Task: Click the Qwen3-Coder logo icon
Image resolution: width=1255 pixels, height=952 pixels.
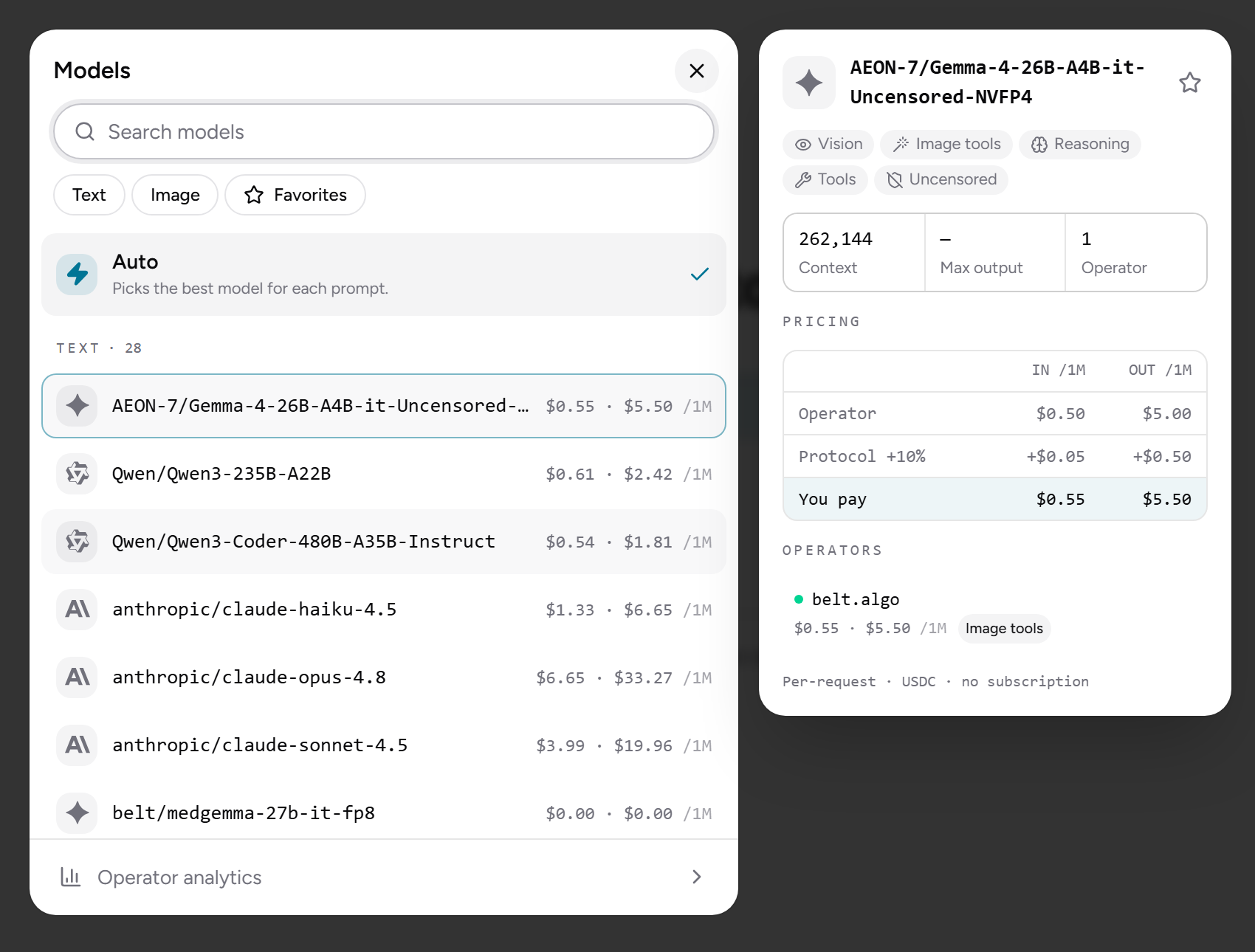Action: [77, 542]
